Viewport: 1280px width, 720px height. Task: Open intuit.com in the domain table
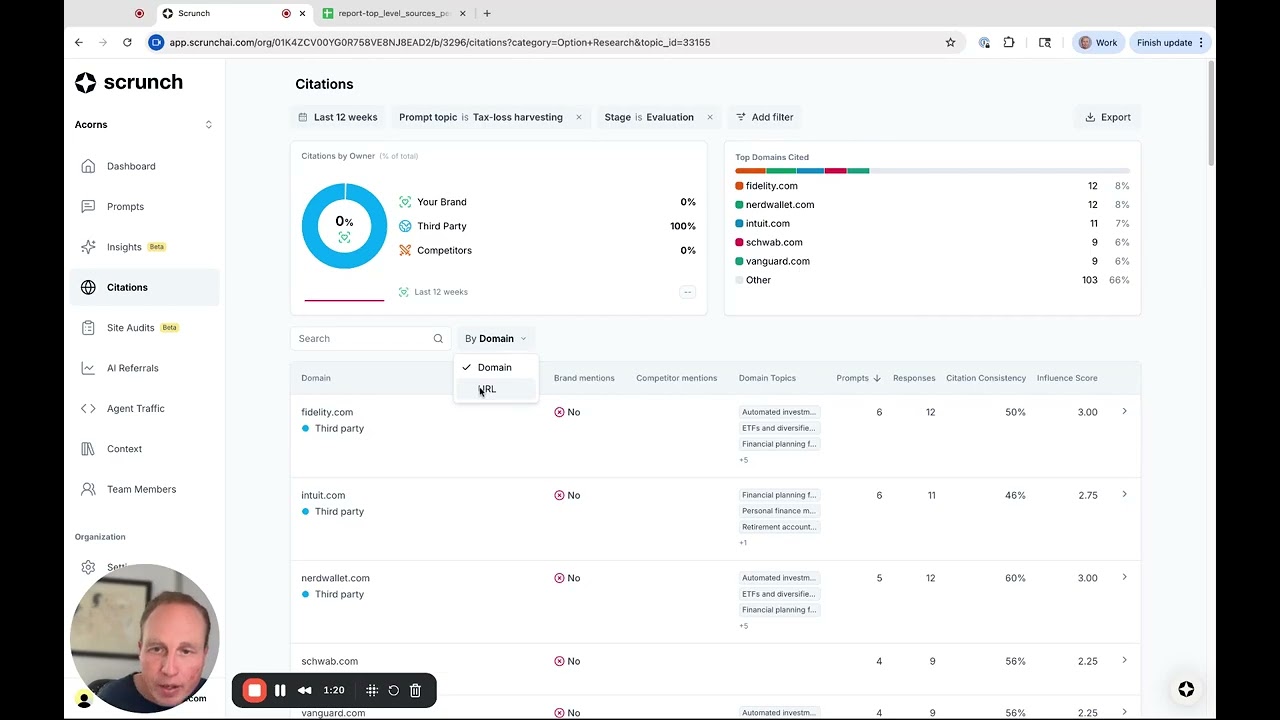point(323,495)
